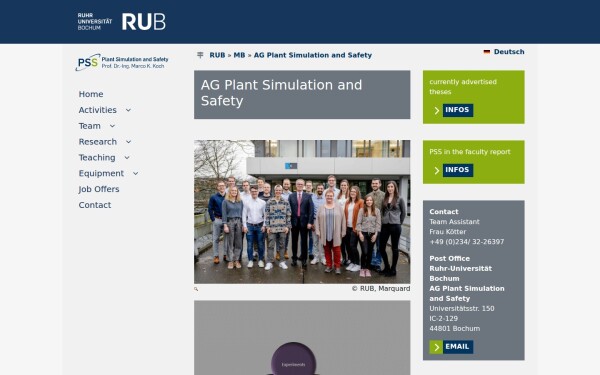Image resolution: width=600 pixels, height=375 pixels.
Task: Open the Research menu item
Action: click(x=98, y=142)
